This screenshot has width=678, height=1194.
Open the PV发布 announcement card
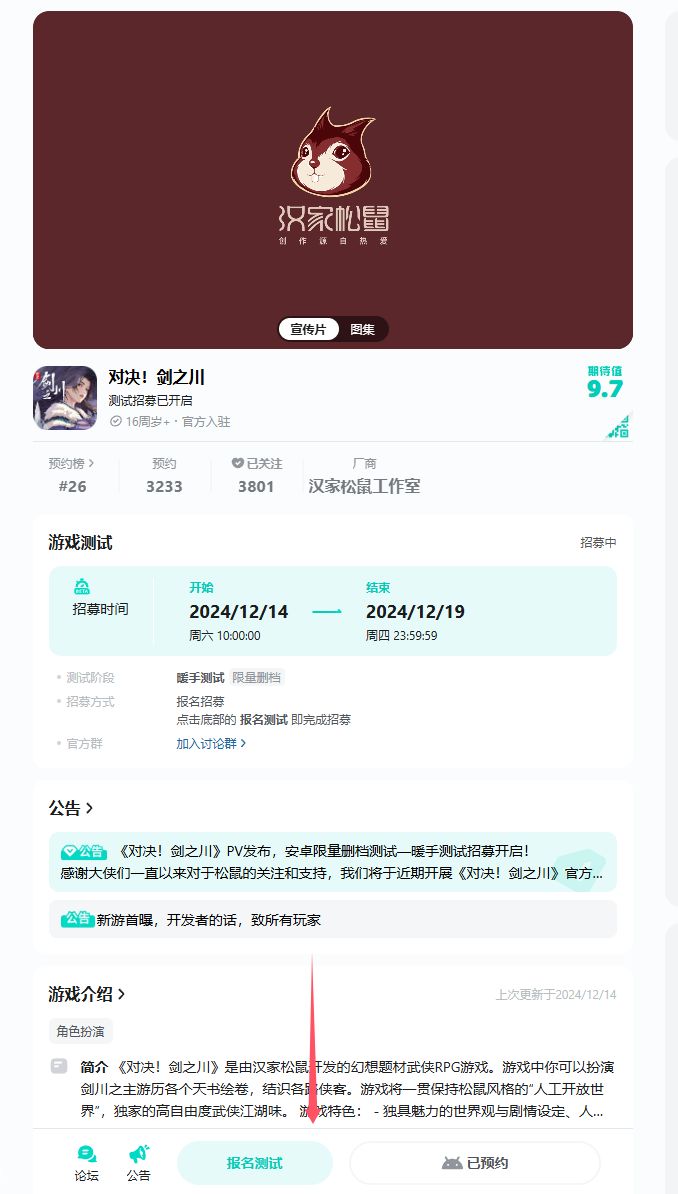tap(333, 862)
